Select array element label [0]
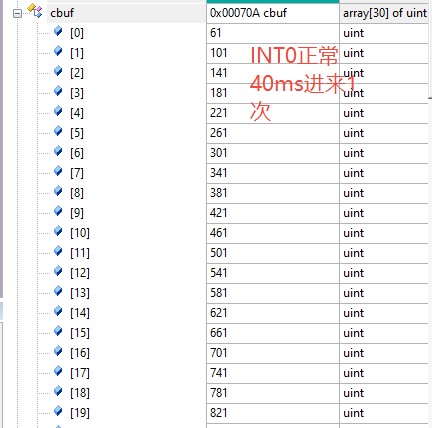The height and width of the screenshot is (428, 432). pyautogui.click(x=77, y=33)
